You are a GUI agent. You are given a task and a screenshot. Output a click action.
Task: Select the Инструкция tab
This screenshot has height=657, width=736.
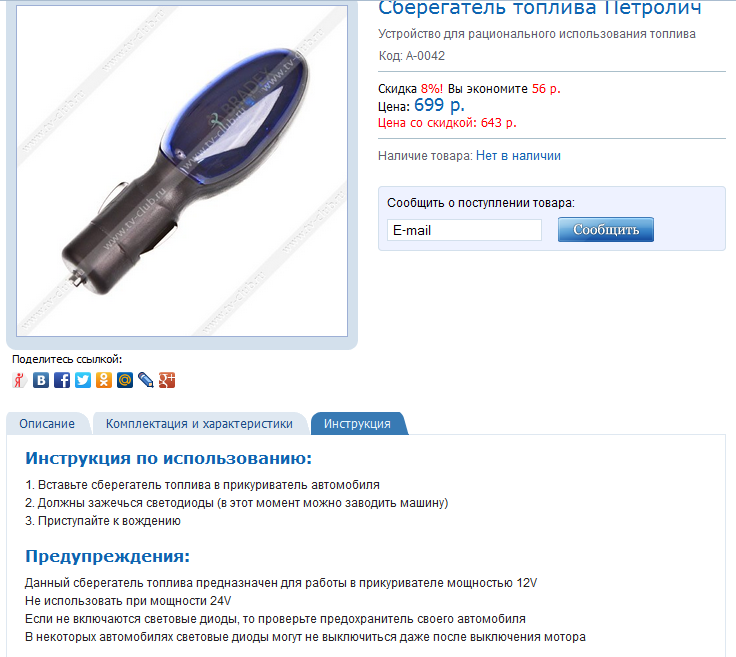pyautogui.click(x=357, y=424)
